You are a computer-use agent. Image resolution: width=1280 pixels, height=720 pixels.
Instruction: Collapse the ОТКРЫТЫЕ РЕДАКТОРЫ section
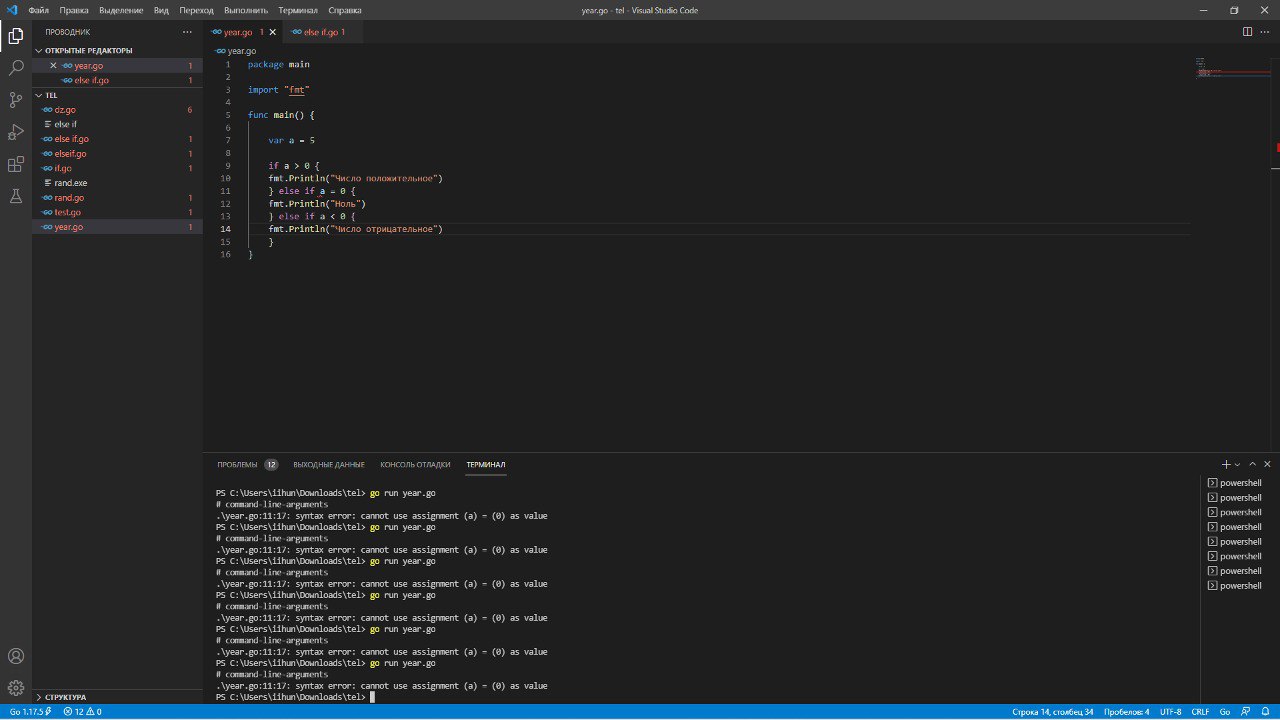tap(88, 50)
